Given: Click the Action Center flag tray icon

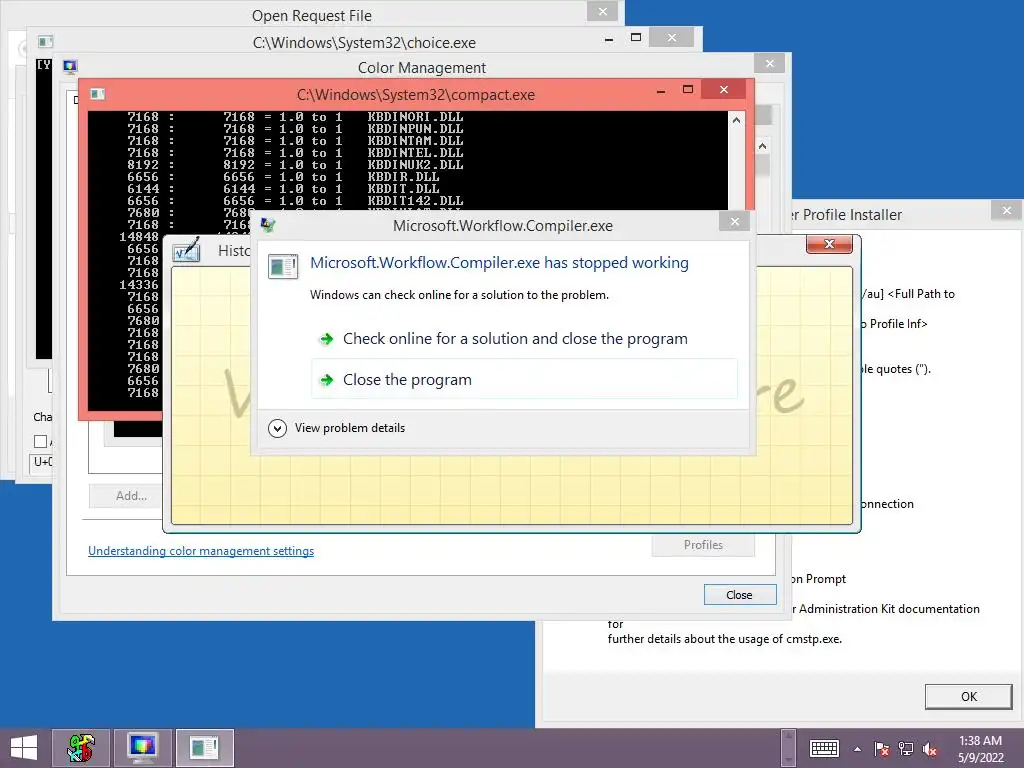Looking at the screenshot, I should pos(881,749).
